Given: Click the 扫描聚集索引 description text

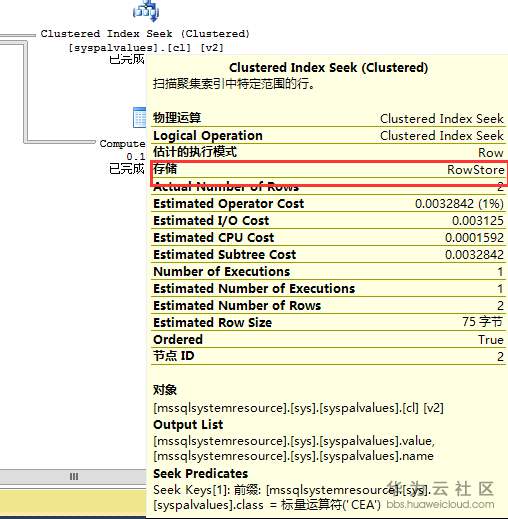Looking at the screenshot, I should click(x=234, y=84).
